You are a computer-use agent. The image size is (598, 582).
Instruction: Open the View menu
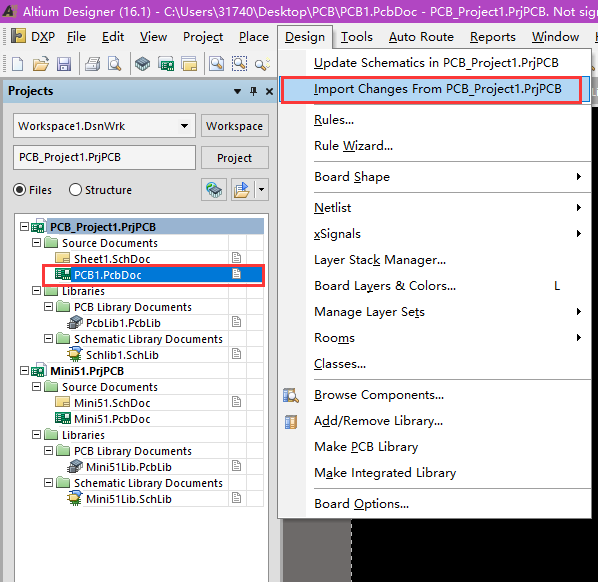[153, 37]
